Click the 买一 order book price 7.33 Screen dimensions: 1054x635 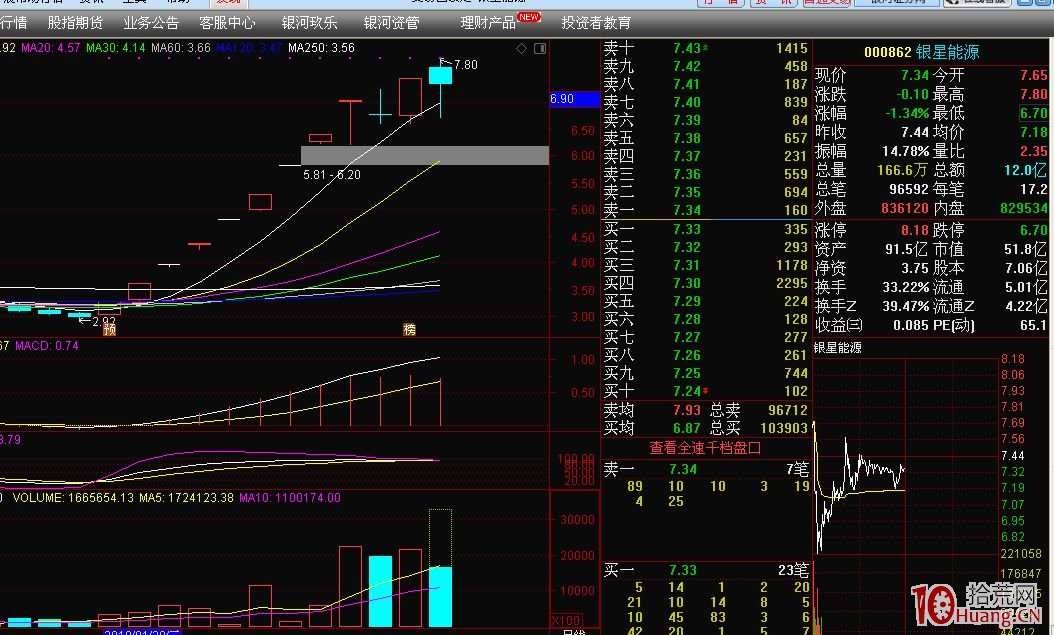[x=687, y=229]
